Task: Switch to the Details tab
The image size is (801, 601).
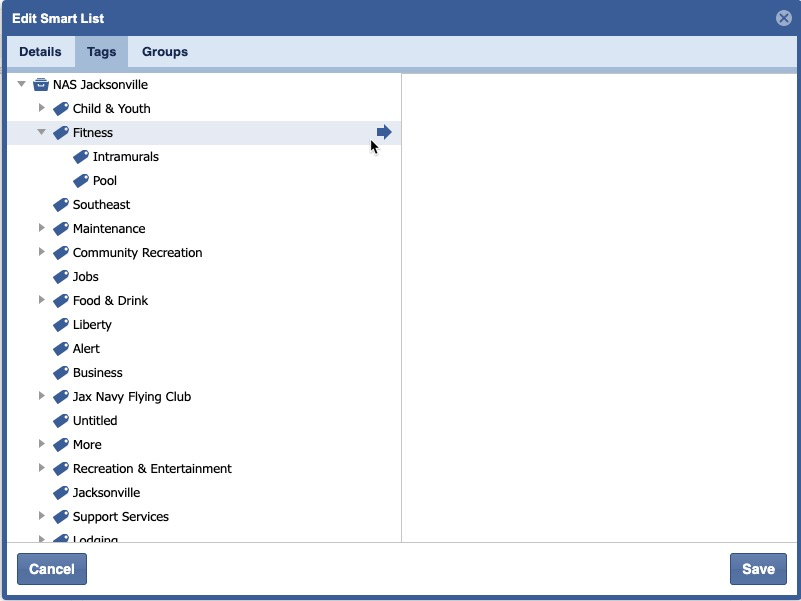Action: [40, 52]
